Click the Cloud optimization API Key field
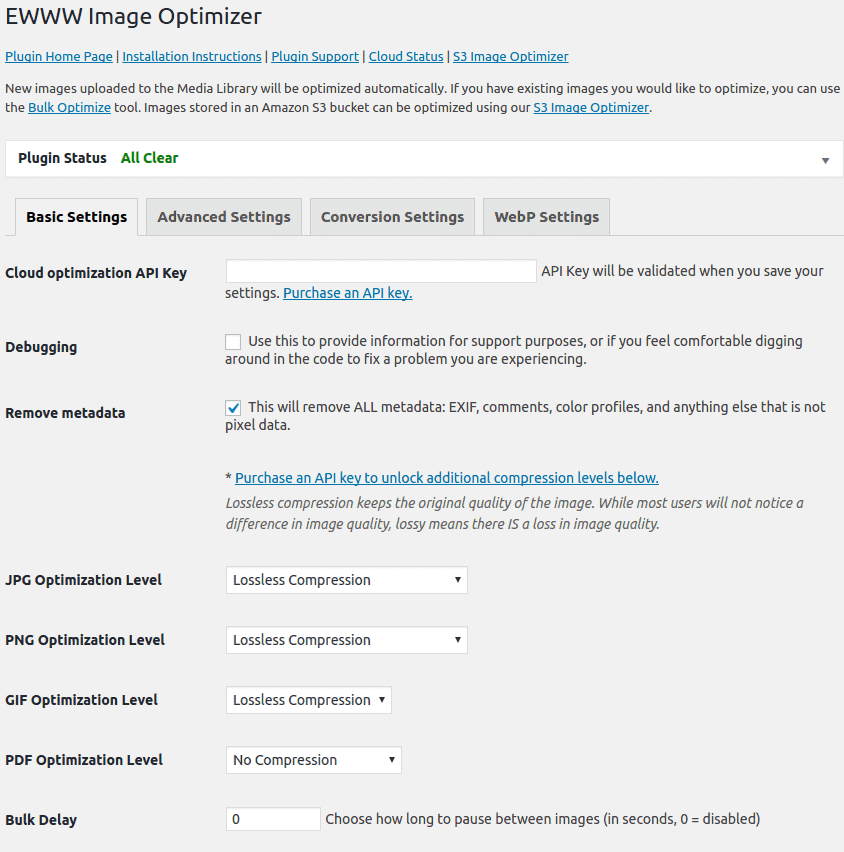 (x=380, y=270)
